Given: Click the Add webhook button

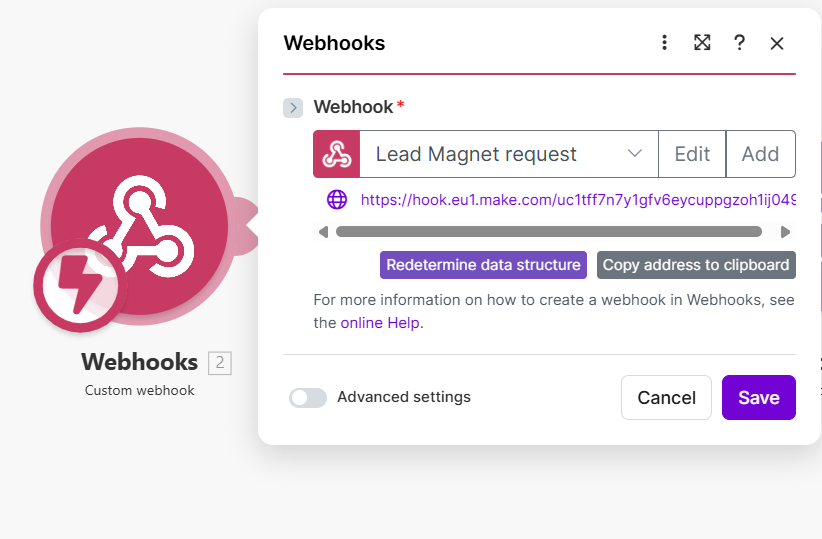Looking at the screenshot, I should pyautogui.click(x=760, y=154).
